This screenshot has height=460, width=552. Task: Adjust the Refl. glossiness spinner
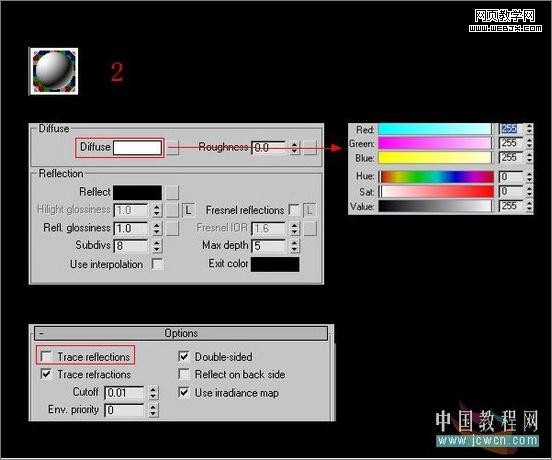coord(157,228)
